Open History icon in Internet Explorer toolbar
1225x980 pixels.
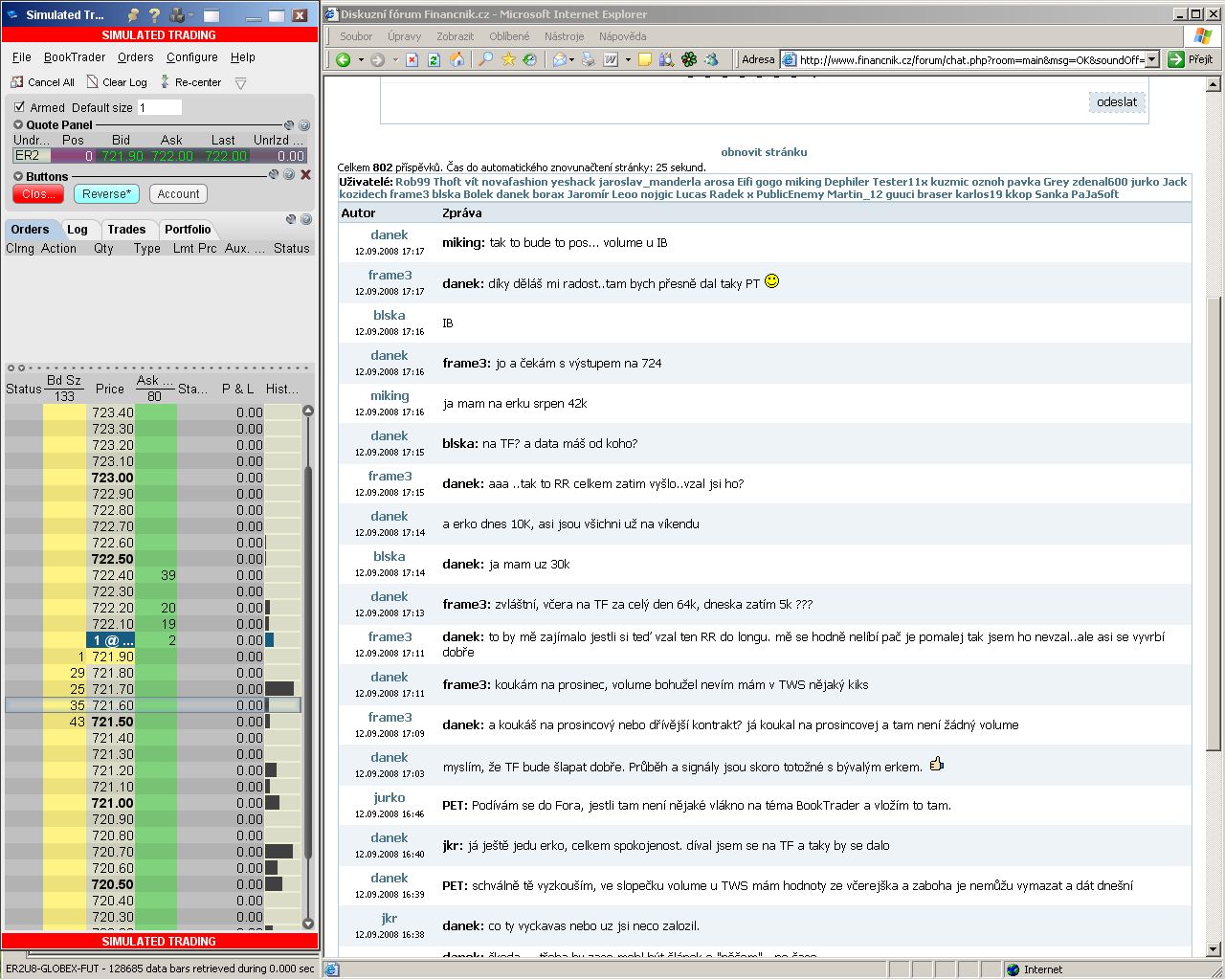tap(531, 59)
